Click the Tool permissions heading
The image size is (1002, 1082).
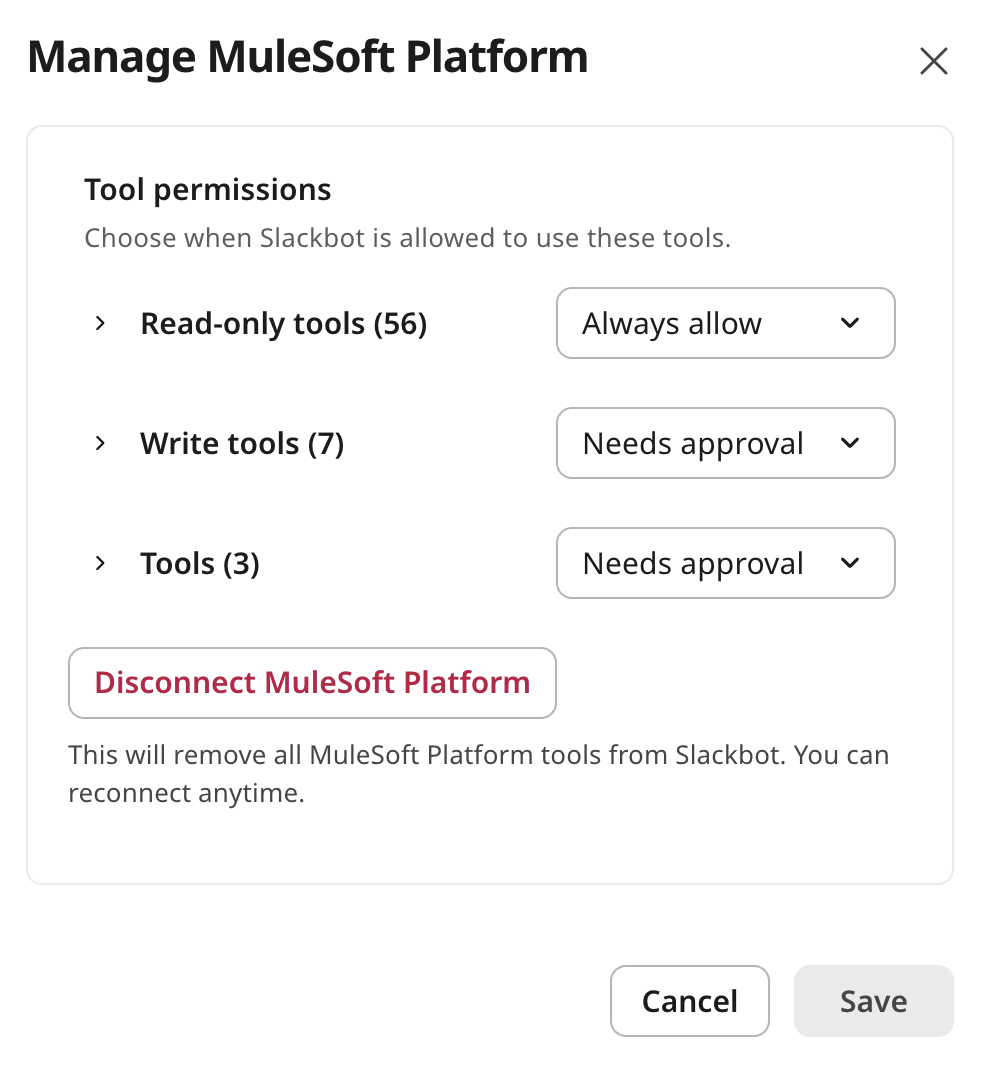tap(208, 190)
